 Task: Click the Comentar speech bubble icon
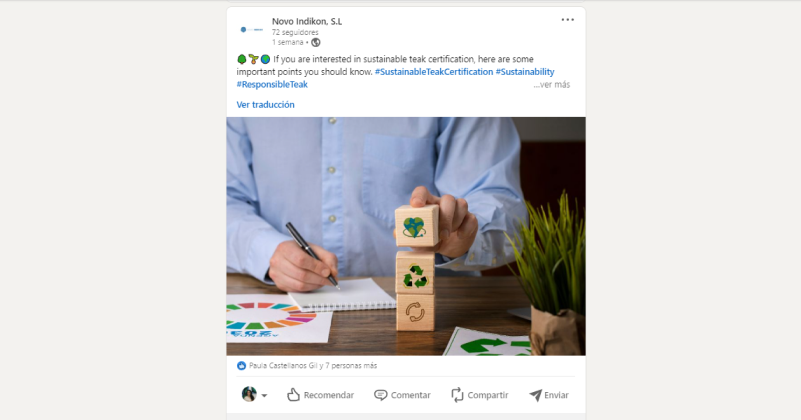pos(381,395)
